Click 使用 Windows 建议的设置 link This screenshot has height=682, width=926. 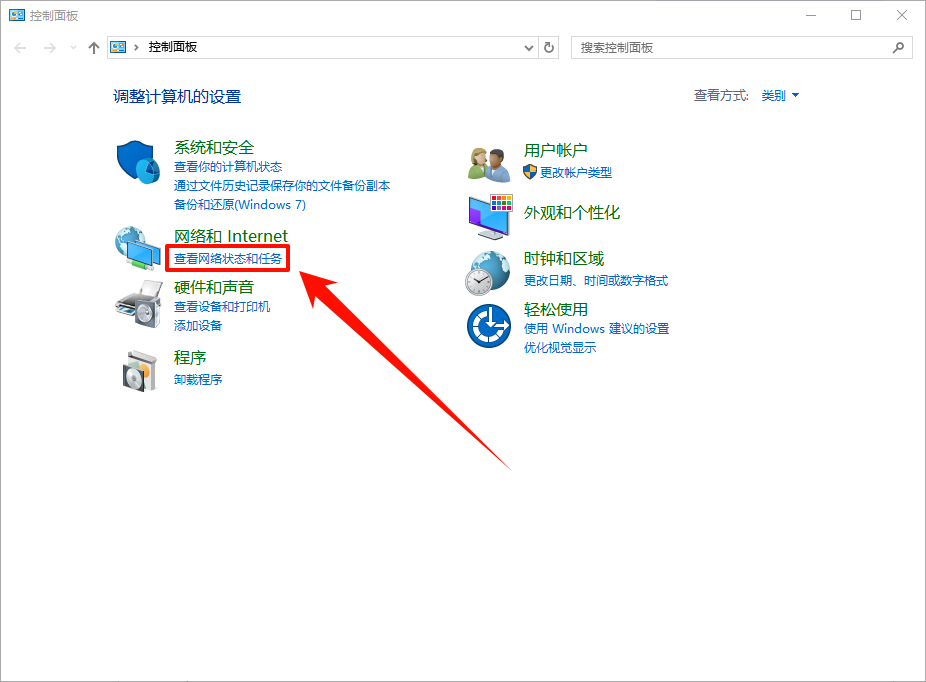[596, 329]
